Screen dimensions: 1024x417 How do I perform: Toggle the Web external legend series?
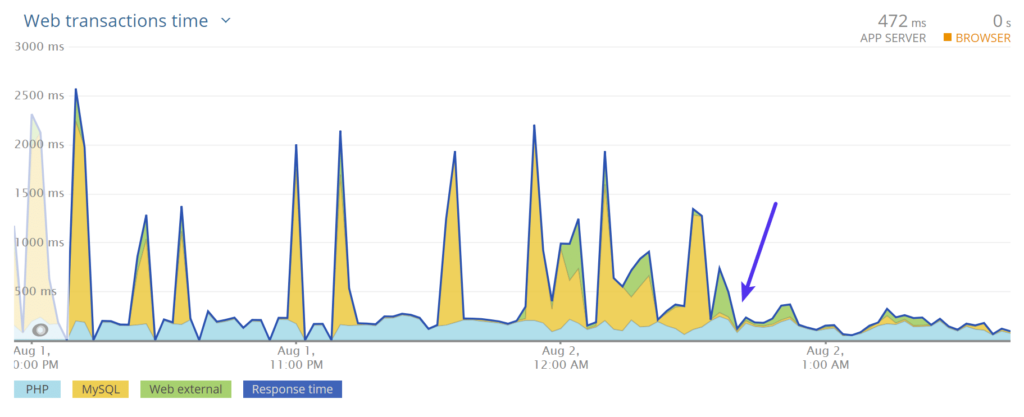[186, 389]
